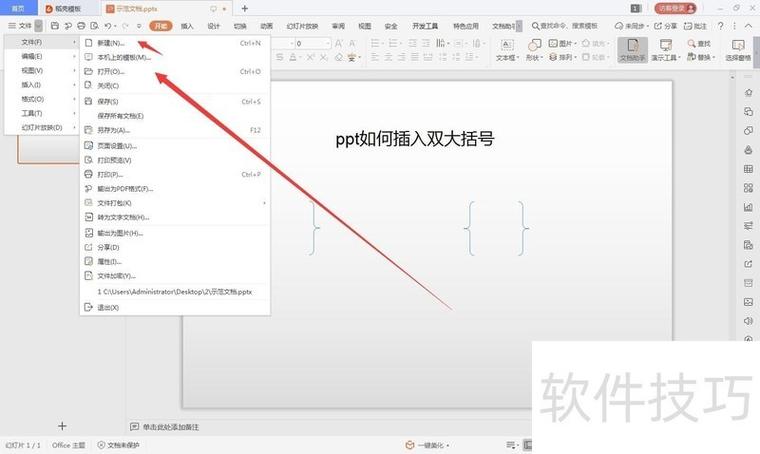Image resolution: width=760 pixels, height=454 pixels.
Task: Click the help question mark icon
Action: point(721,26)
